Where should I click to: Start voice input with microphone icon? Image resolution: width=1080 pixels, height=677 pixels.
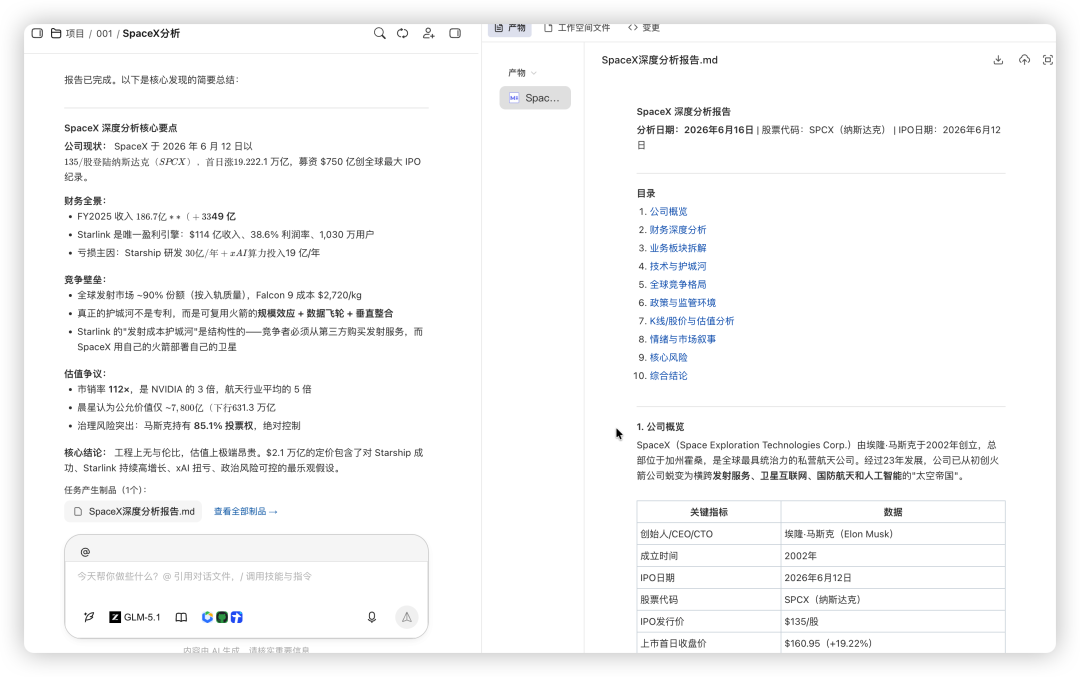(x=372, y=617)
